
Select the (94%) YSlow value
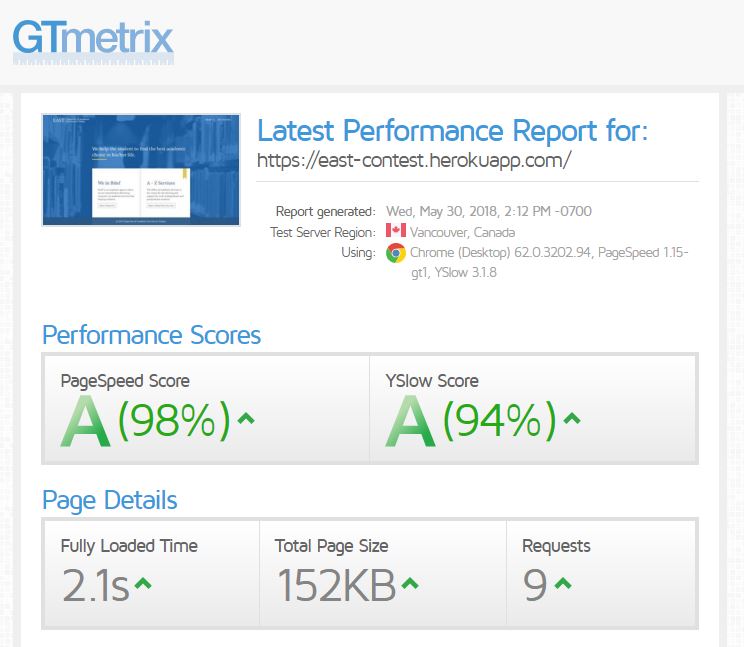(499, 420)
